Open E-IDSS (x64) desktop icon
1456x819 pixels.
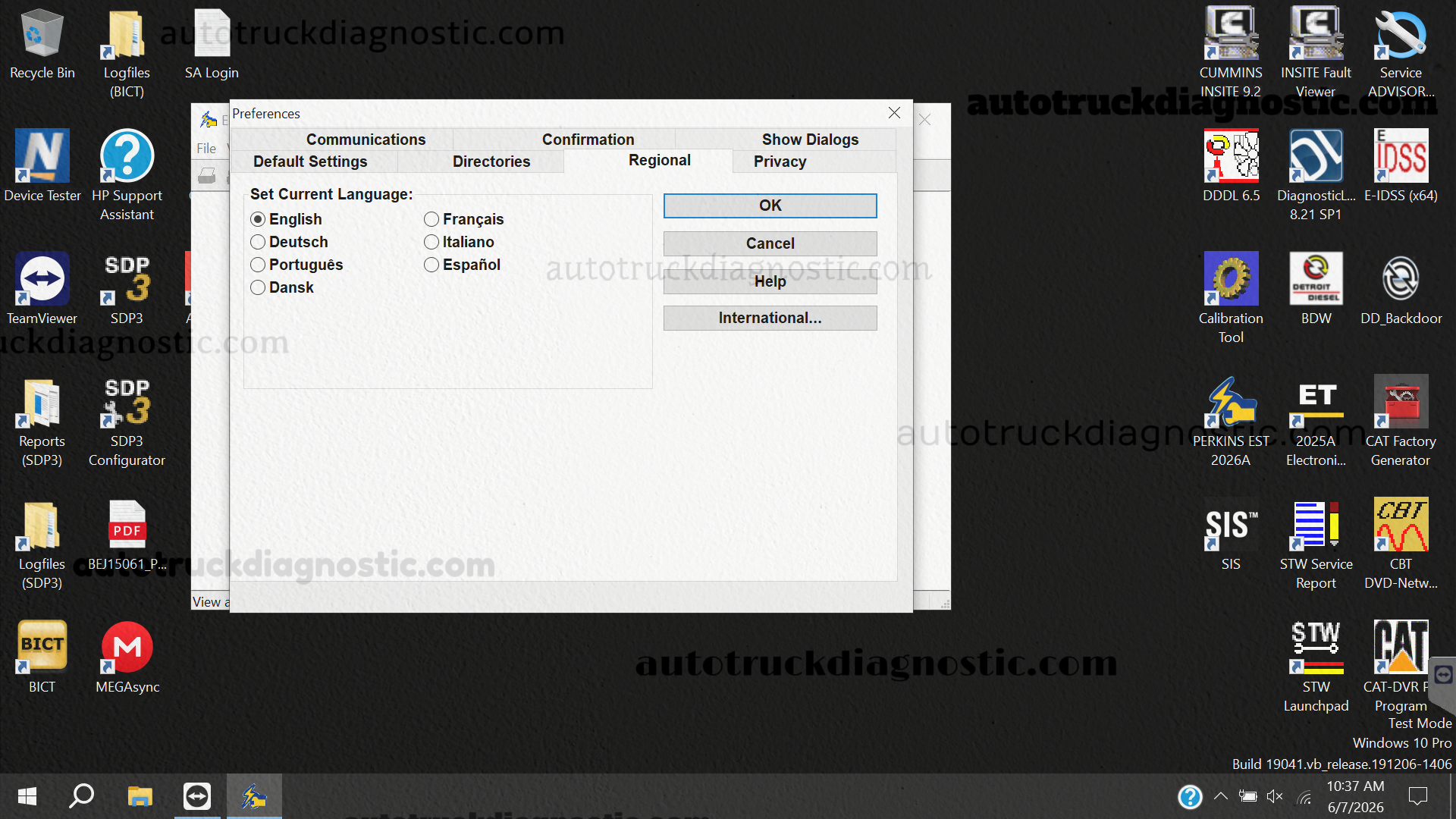[x=1401, y=166]
